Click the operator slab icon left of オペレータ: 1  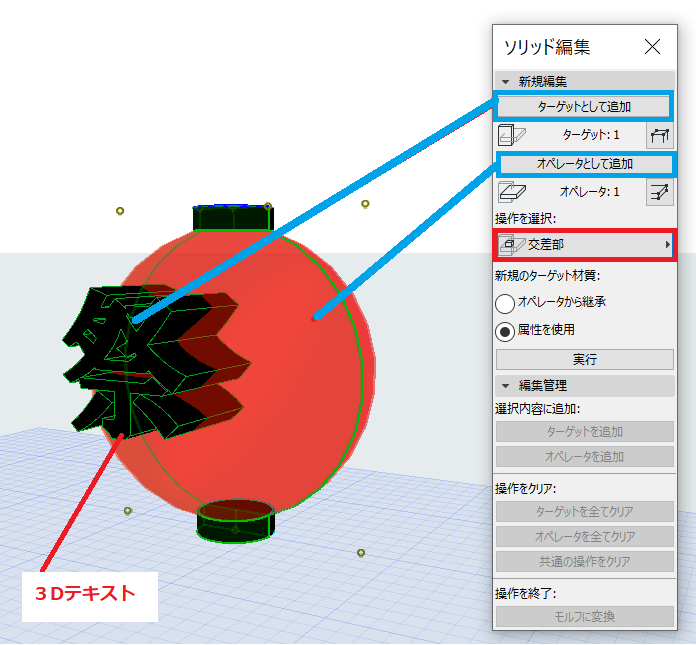tap(512, 192)
